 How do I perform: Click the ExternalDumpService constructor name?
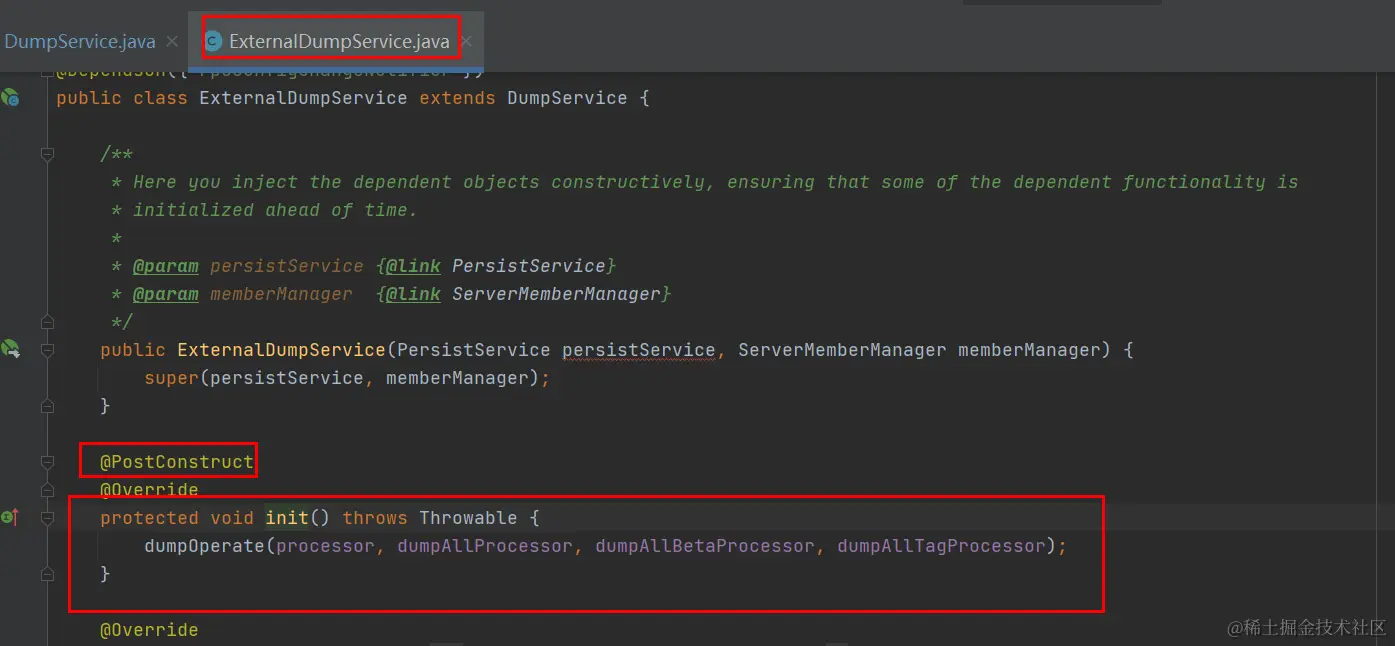[x=281, y=350]
